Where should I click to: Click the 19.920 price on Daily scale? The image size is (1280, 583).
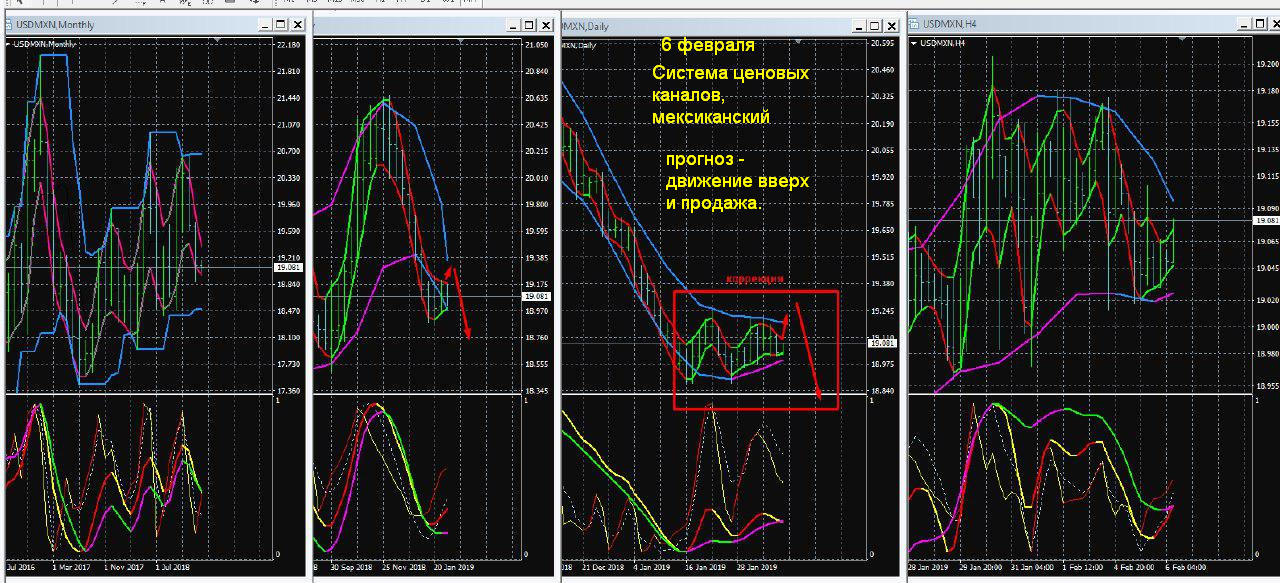(882, 177)
